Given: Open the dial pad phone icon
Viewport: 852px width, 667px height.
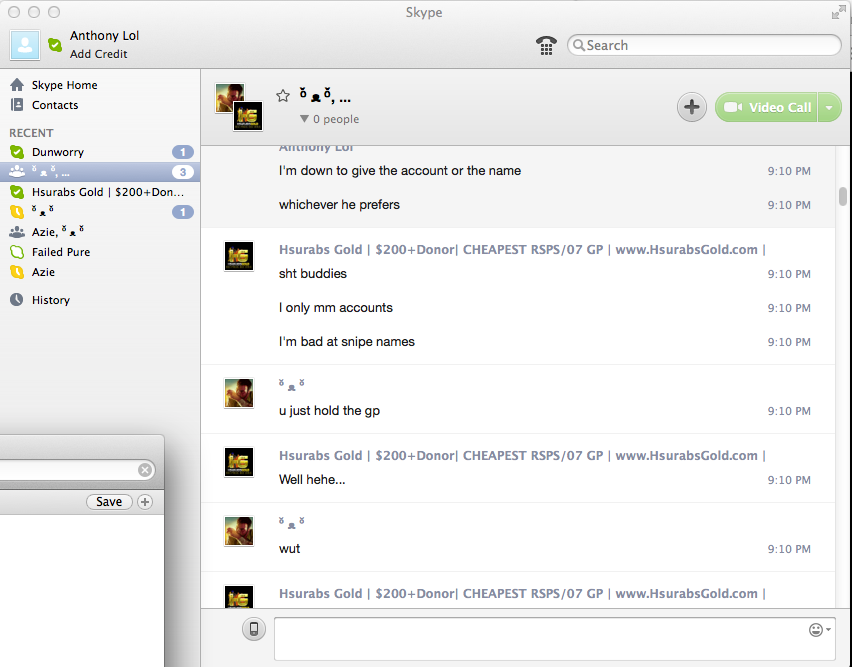Looking at the screenshot, I should (x=546, y=45).
